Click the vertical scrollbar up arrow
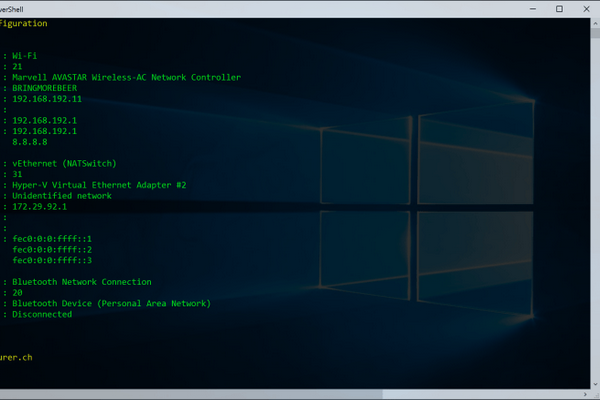Image resolution: width=600 pixels, height=400 pixels. tap(594, 23)
